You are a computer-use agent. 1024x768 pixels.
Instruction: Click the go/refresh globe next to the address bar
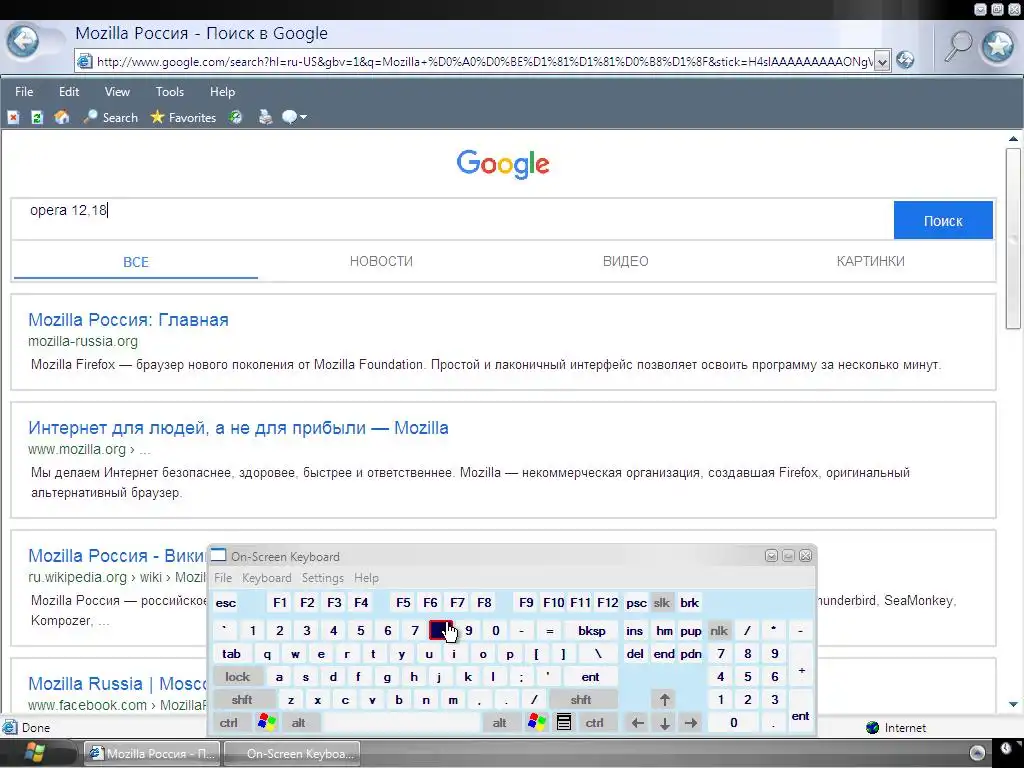904,60
